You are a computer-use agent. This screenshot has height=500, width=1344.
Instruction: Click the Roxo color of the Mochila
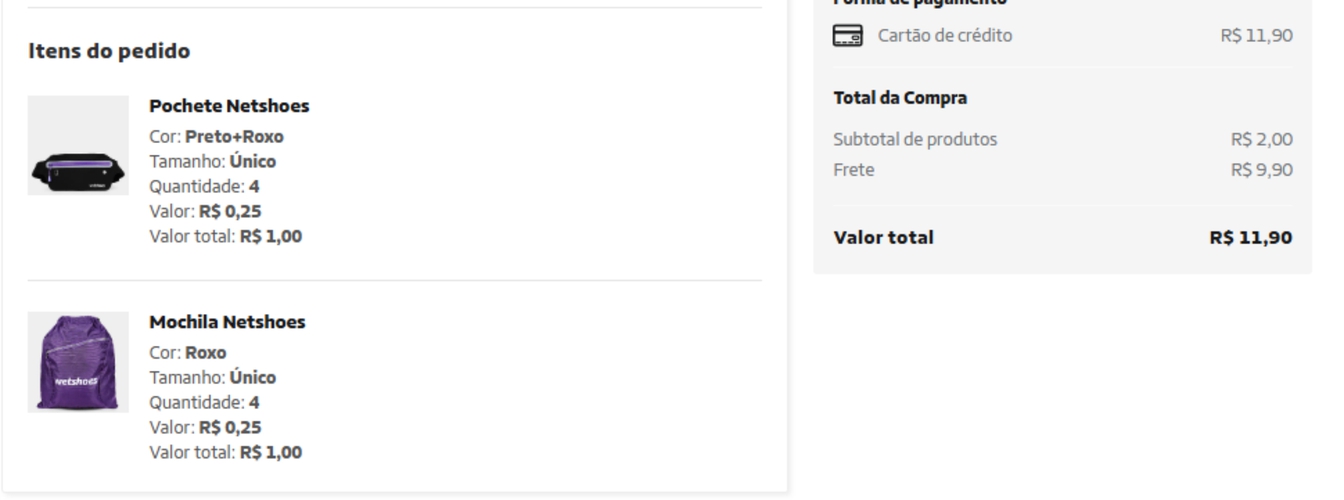tap(205, 353)
